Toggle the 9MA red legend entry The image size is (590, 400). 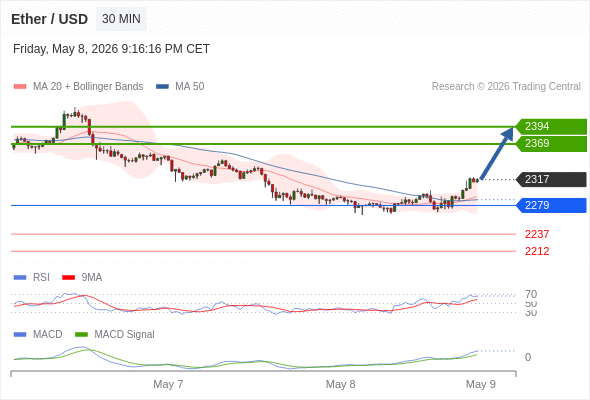(82, 277)
